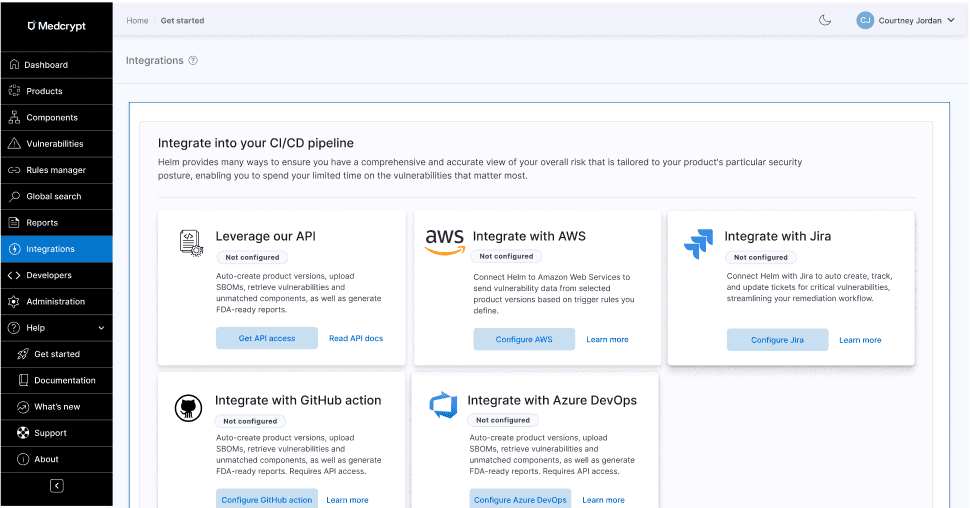The width and height of the screenshot is (970, 508).
Task: Click the Get API access button
Action: (x=267, y=338)
